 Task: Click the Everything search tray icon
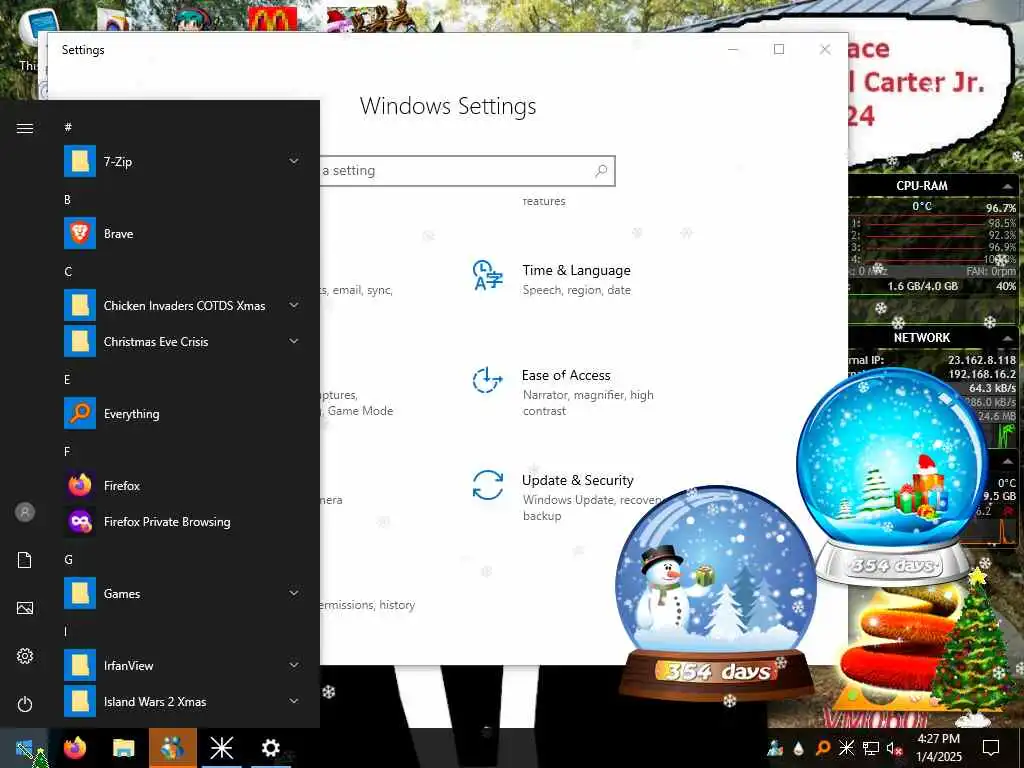pos(823,748)
